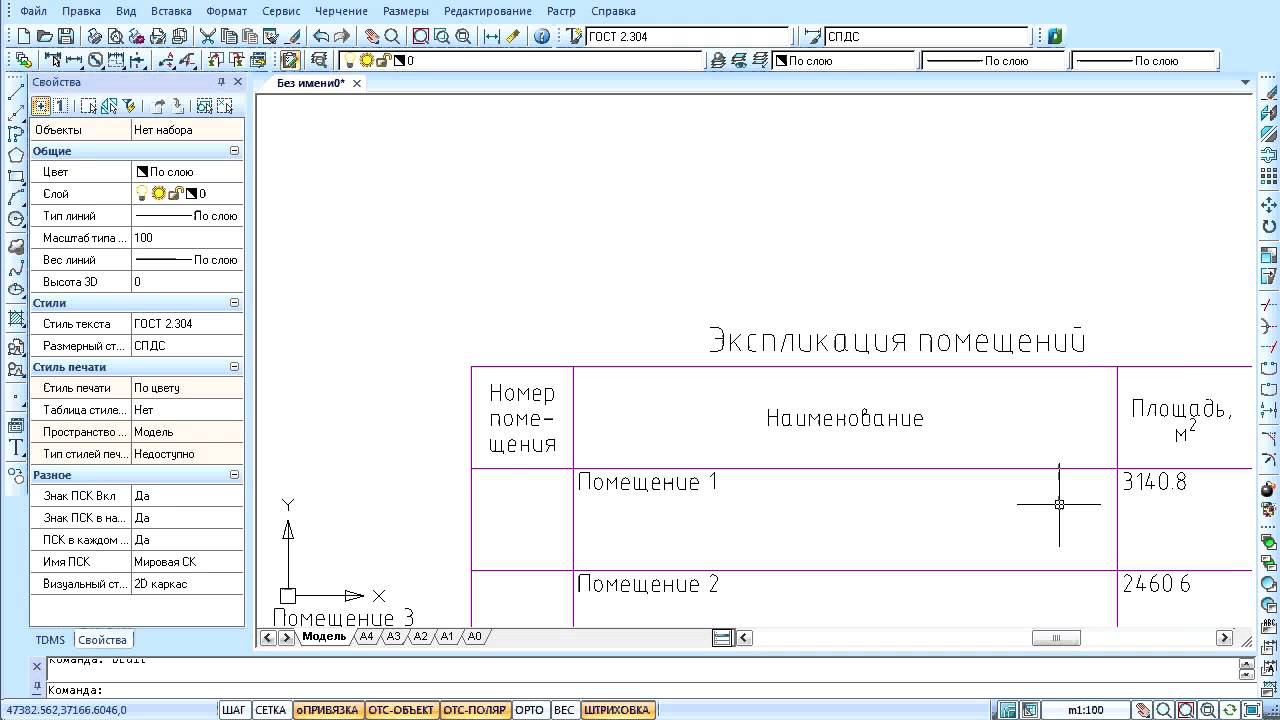Screen dimensions: 1280x720
Task: Select the Polygon drawing tool
Action: [x=16, y=155]
